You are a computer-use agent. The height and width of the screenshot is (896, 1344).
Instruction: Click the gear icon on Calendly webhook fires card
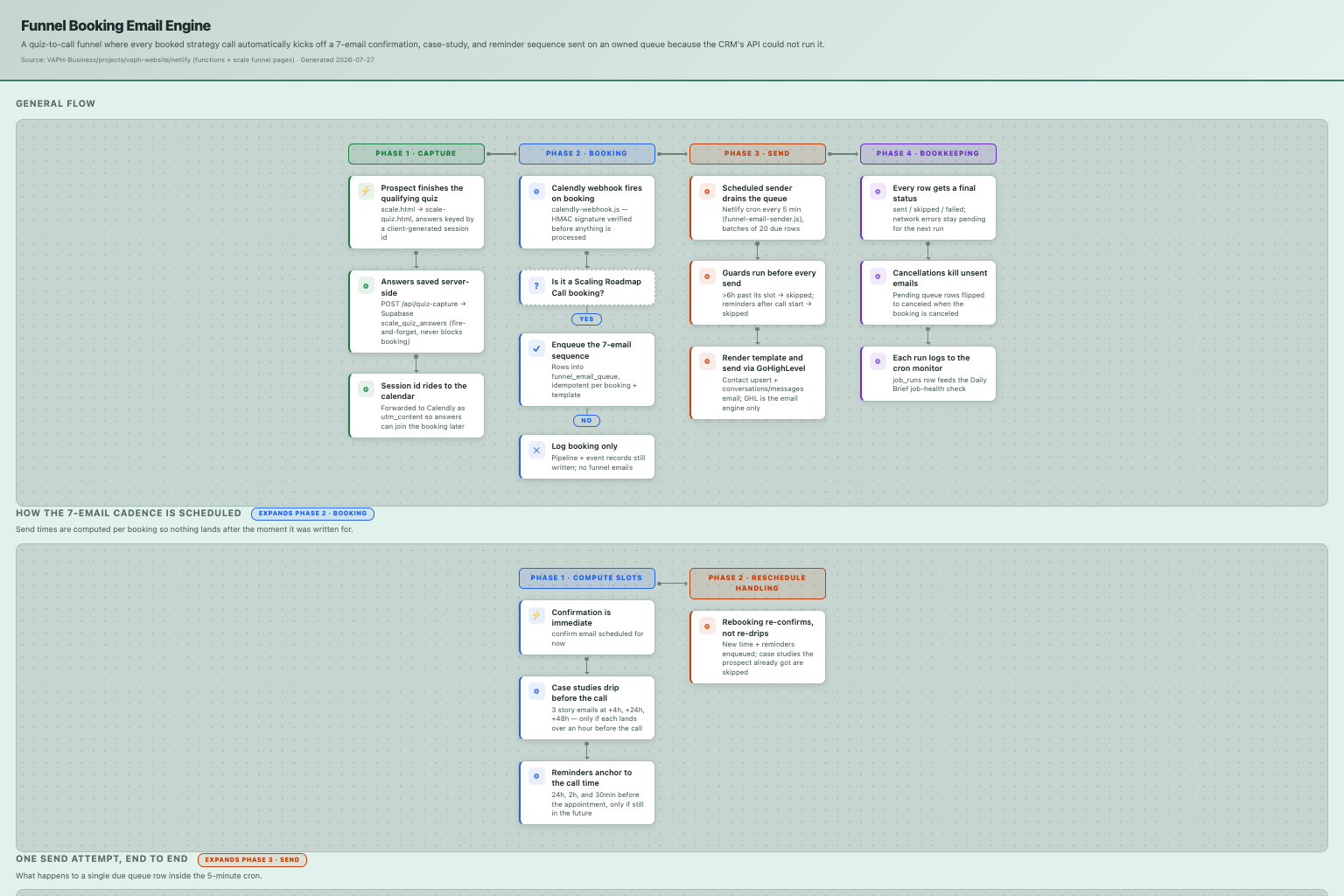click(536, 191)
